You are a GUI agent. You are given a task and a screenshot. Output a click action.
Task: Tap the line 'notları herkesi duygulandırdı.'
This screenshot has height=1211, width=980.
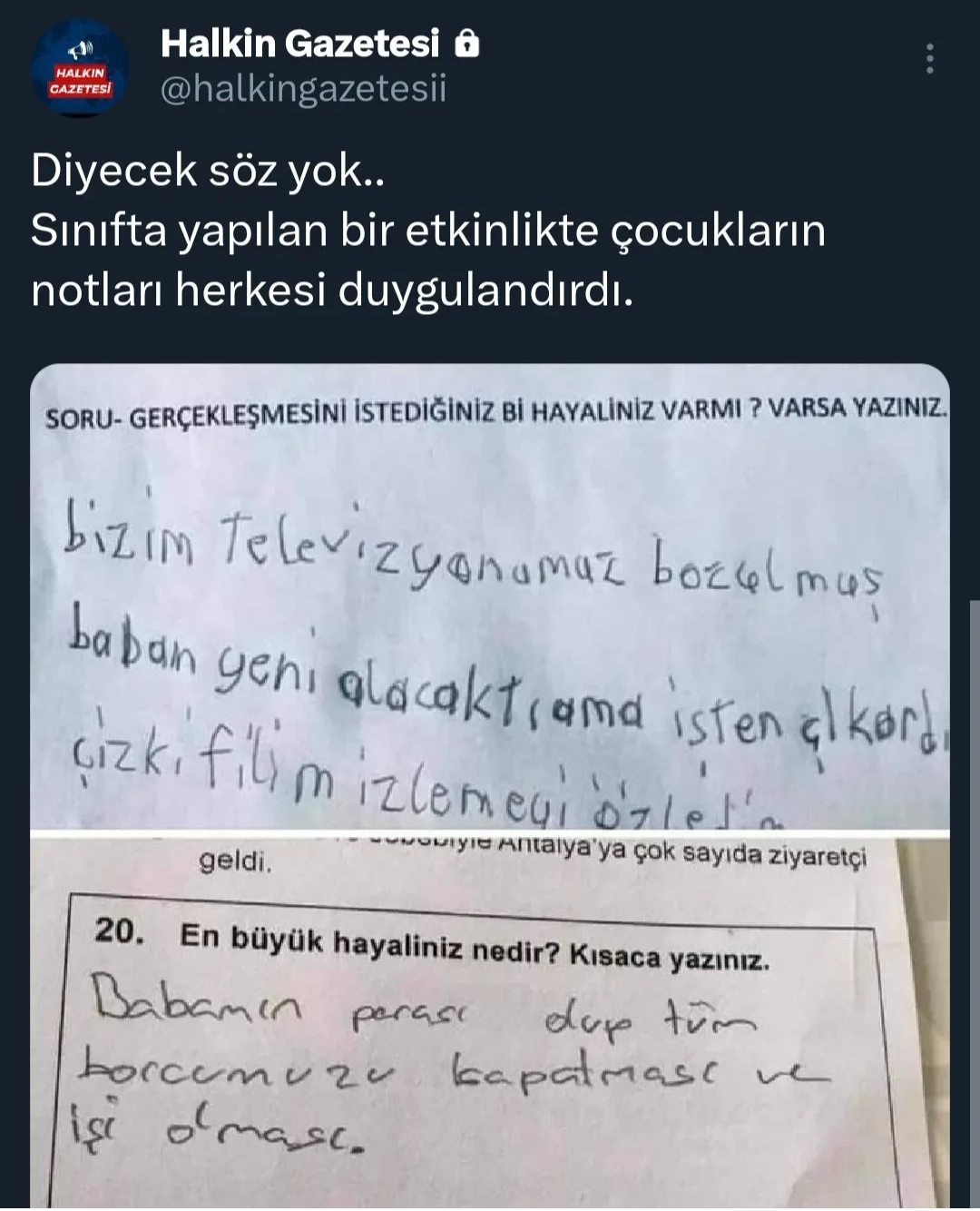332,290
